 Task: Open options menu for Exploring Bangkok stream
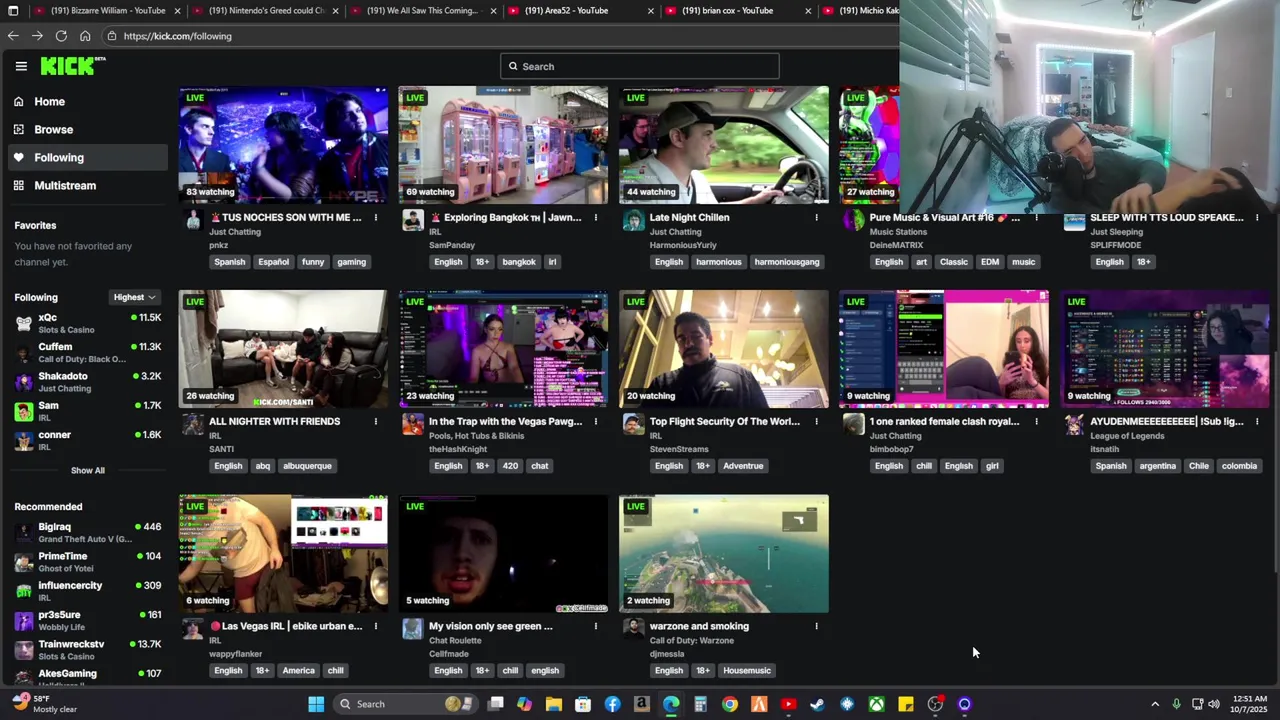tap(596, 217)
